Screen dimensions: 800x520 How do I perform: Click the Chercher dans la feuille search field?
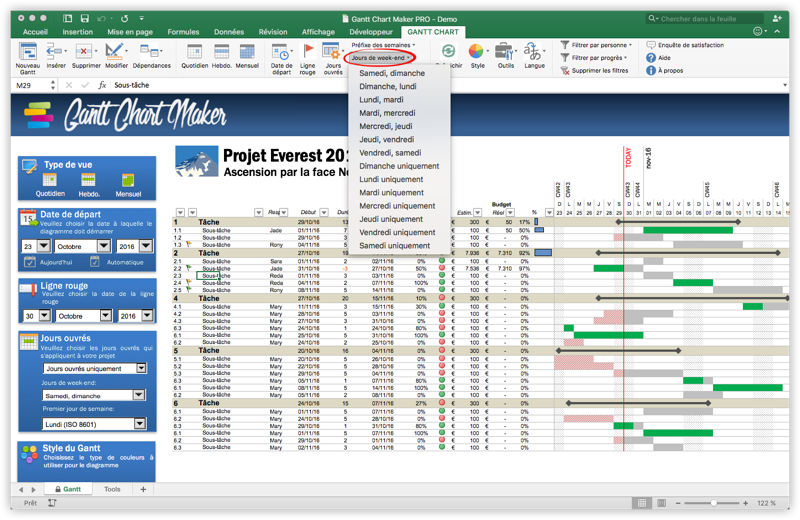pos(705,18)
